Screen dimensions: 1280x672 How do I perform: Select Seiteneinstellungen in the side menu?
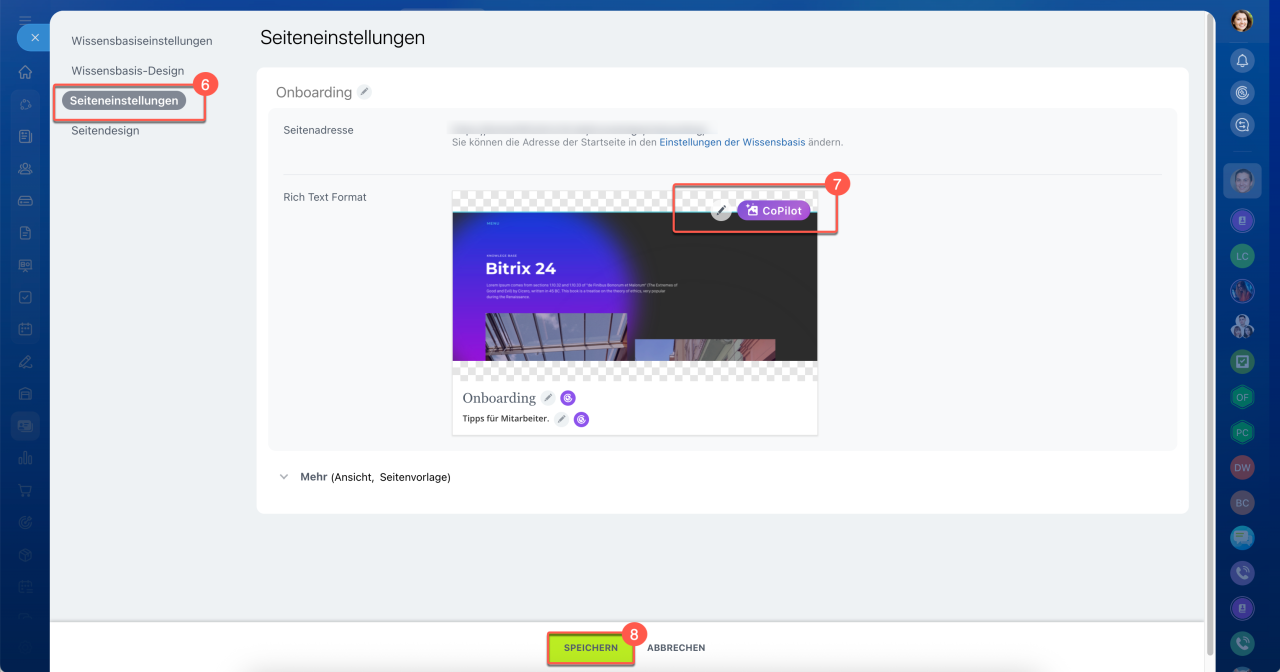(124, 100)
